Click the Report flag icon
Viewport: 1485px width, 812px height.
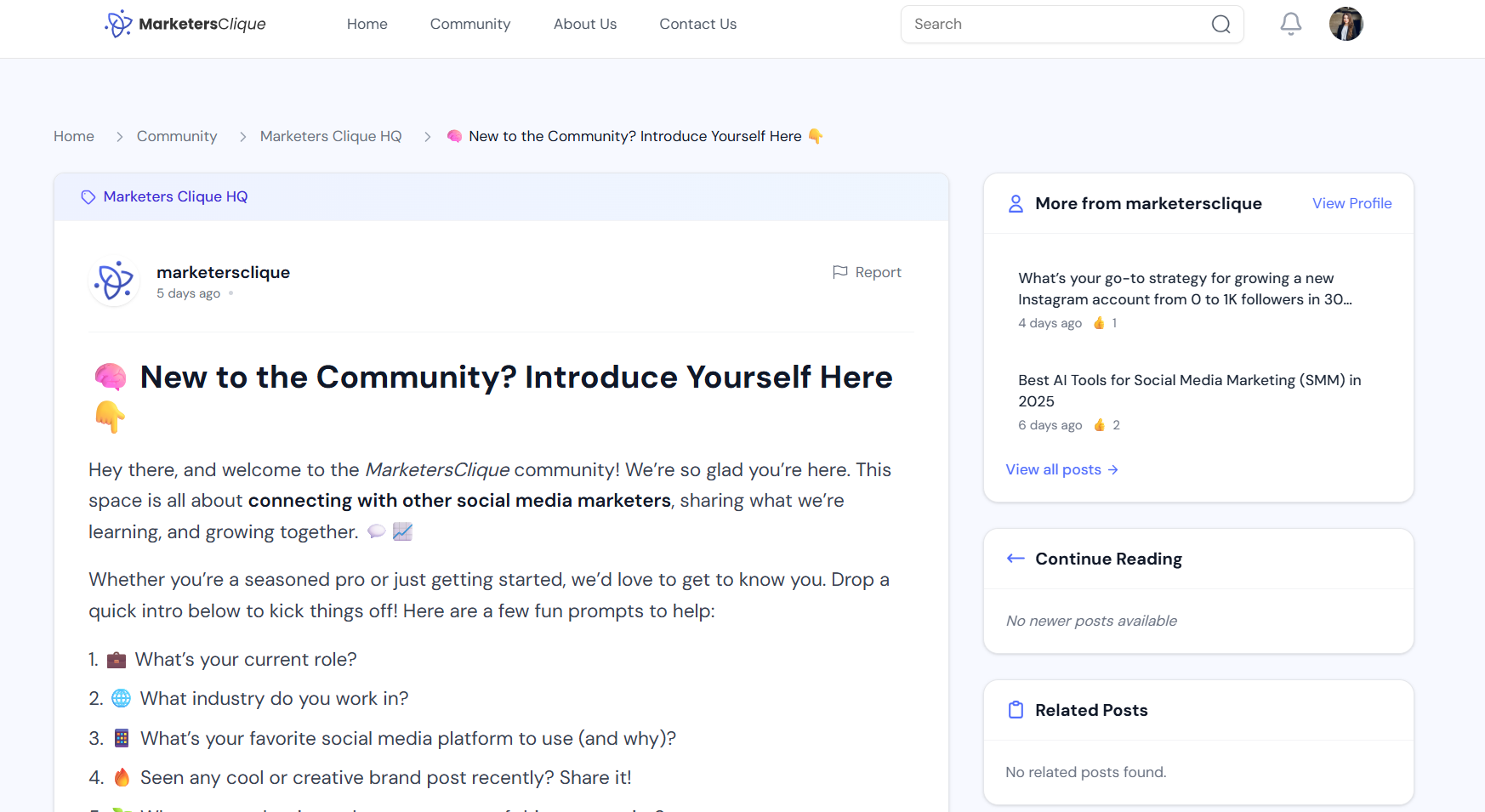(839, 272)
